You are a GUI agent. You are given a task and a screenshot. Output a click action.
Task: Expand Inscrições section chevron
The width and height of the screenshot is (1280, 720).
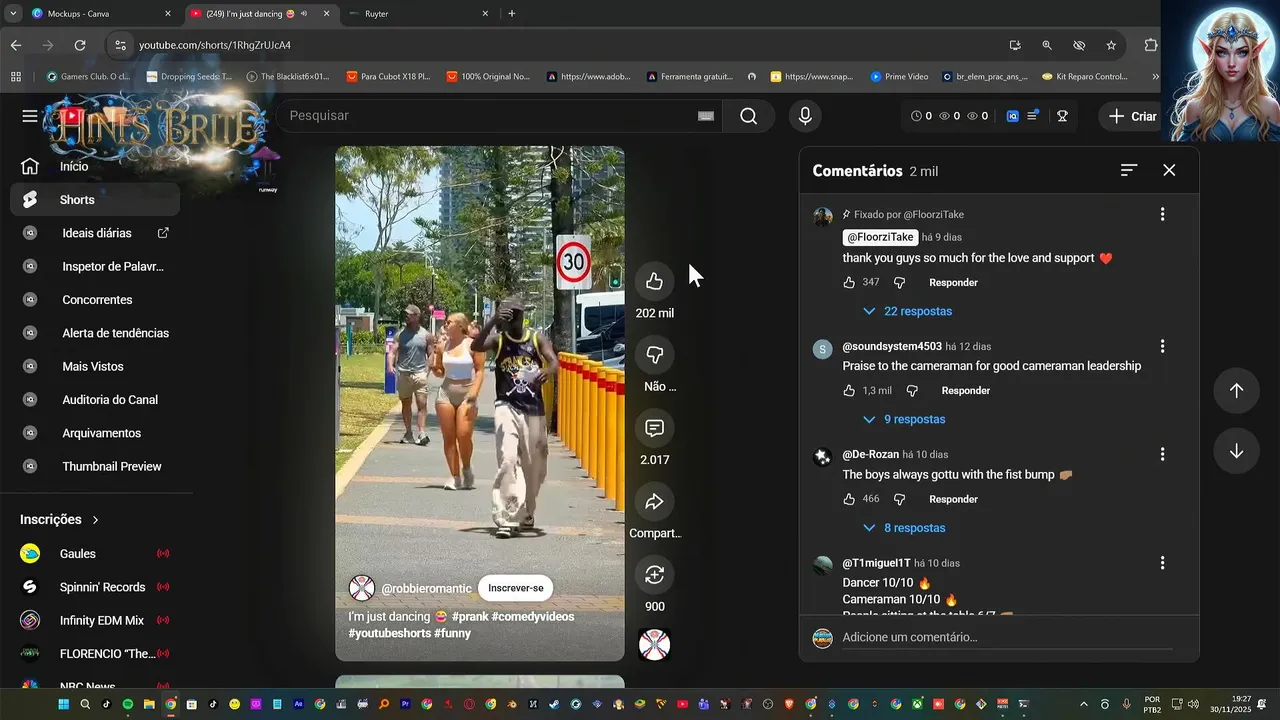click(x=96, y=520)
